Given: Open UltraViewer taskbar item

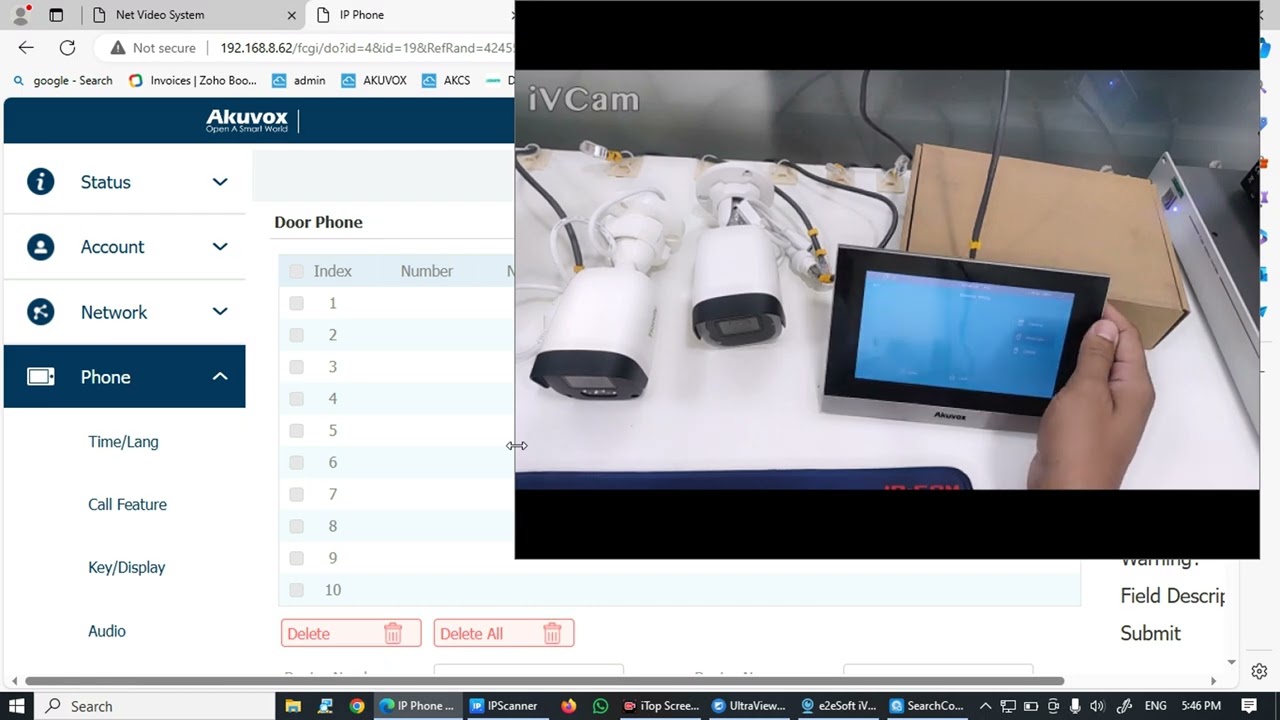Looking at the screenshot, I should click(749, 706).
